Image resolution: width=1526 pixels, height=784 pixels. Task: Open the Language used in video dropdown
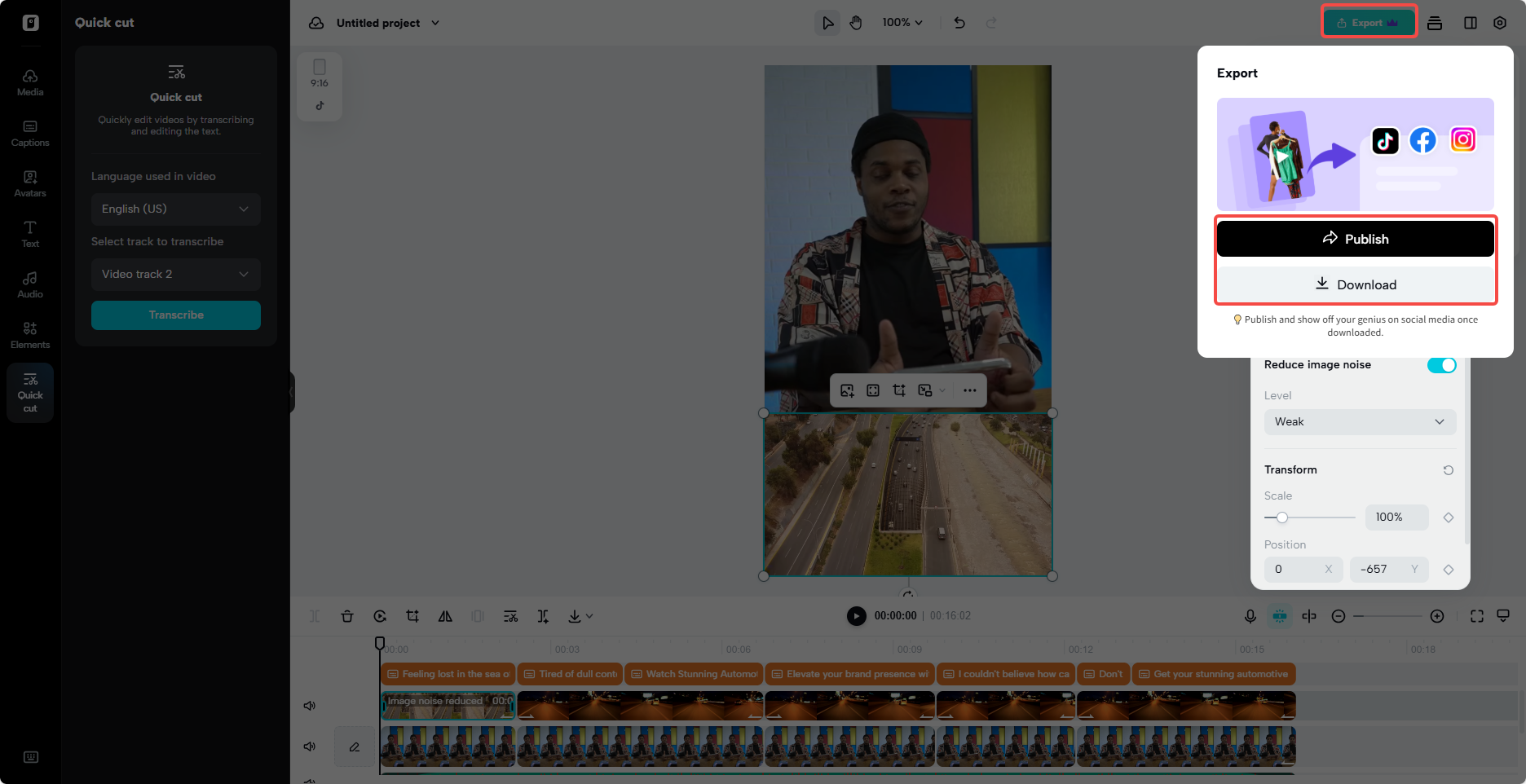tap(175, 209)
